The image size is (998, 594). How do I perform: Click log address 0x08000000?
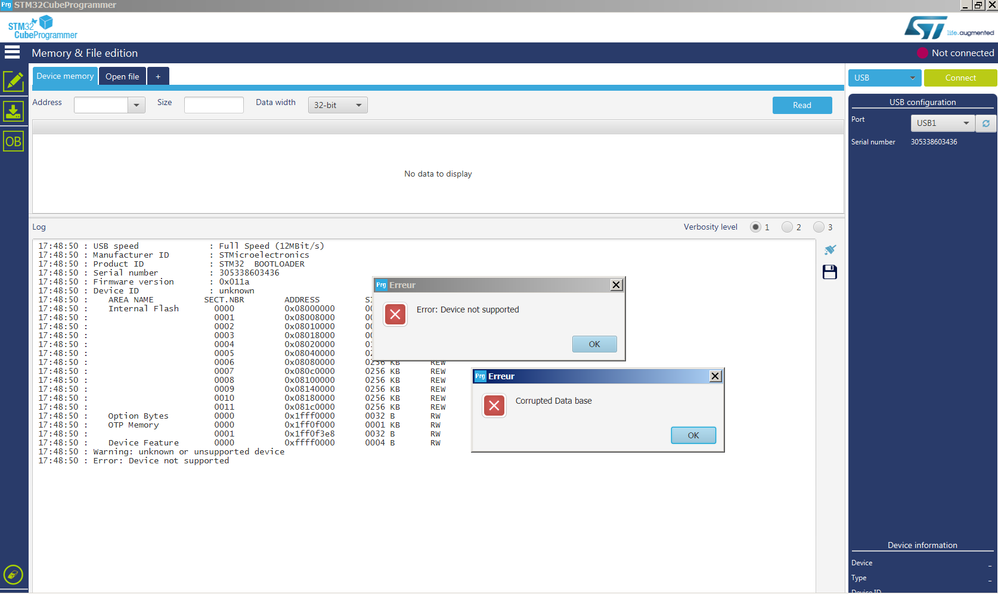(x=309, y=309)
